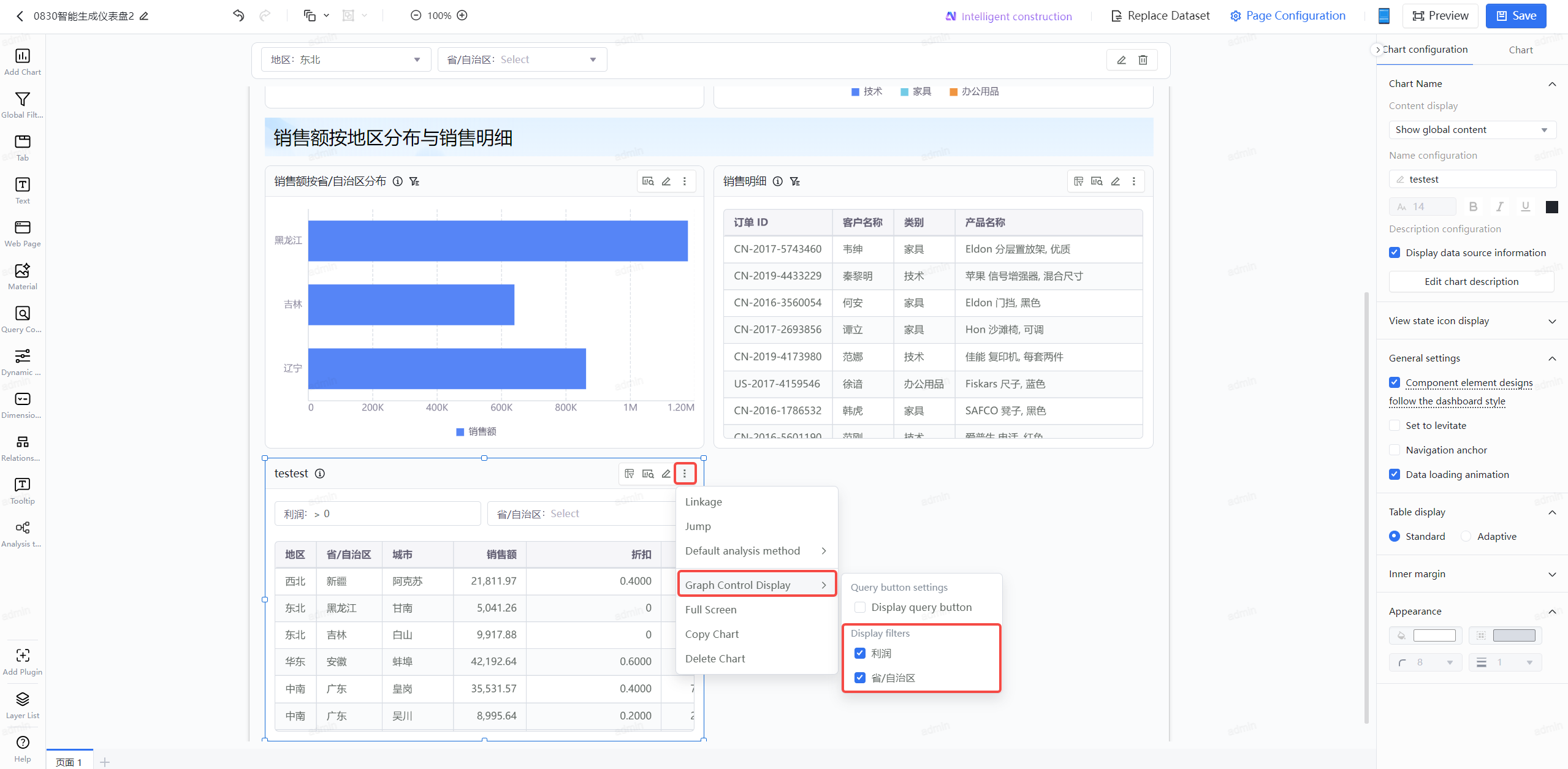Delete the filter bar with trash icon
Image resolution: width=1568 pixels, height=769 pixels.
(1143, 60)
